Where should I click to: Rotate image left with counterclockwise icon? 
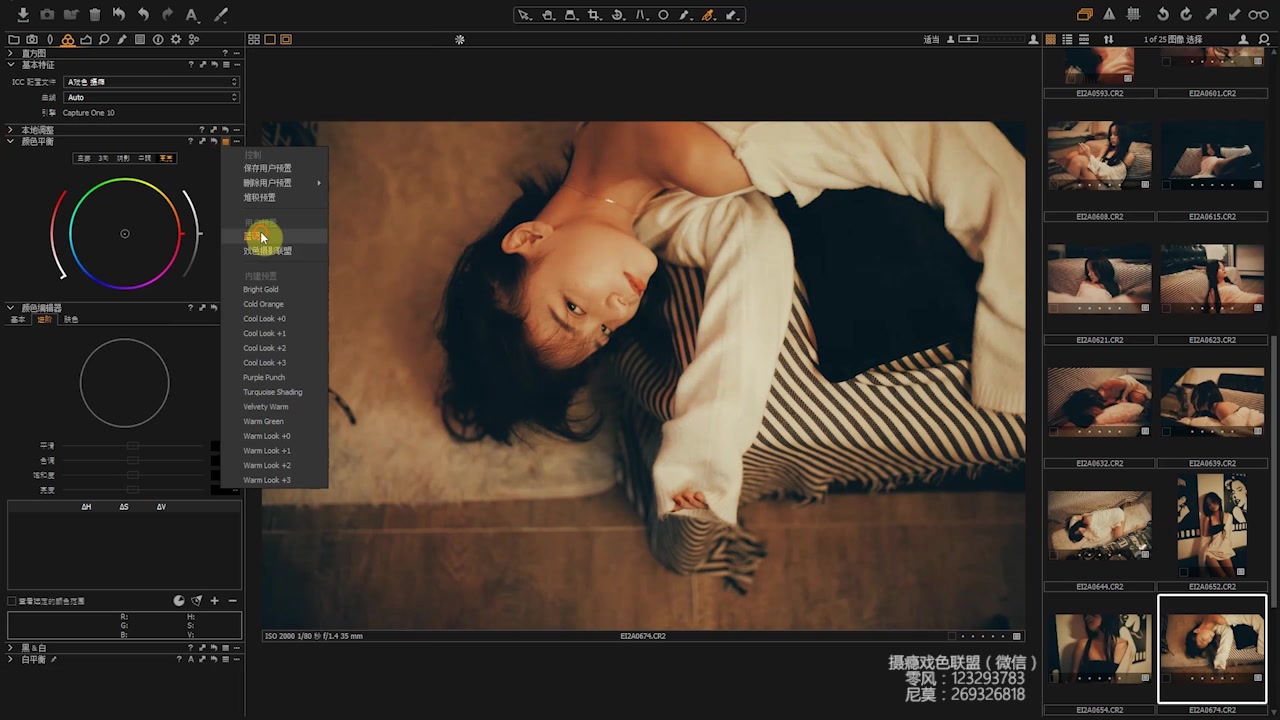tap(1162, 15)
